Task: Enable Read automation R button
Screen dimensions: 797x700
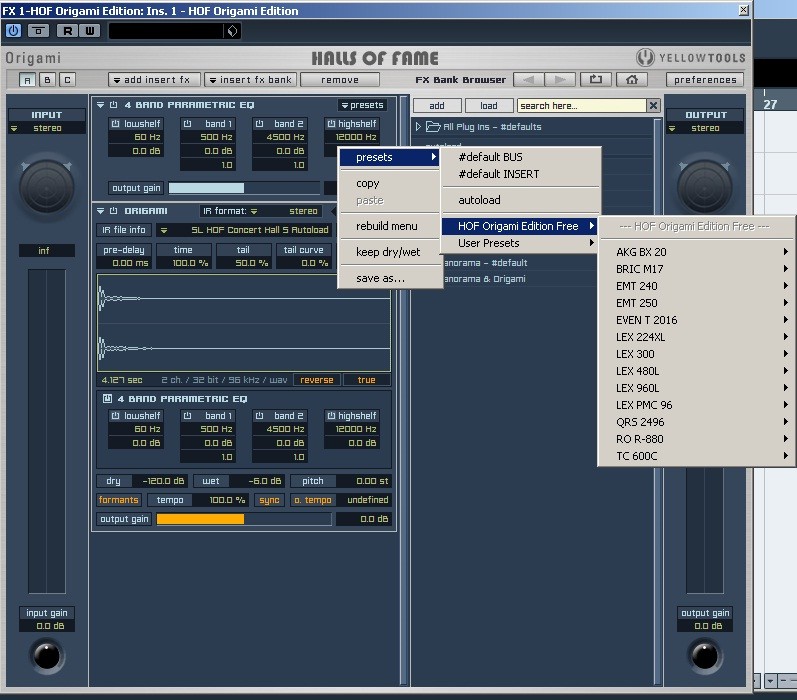Action: [67, 31]
